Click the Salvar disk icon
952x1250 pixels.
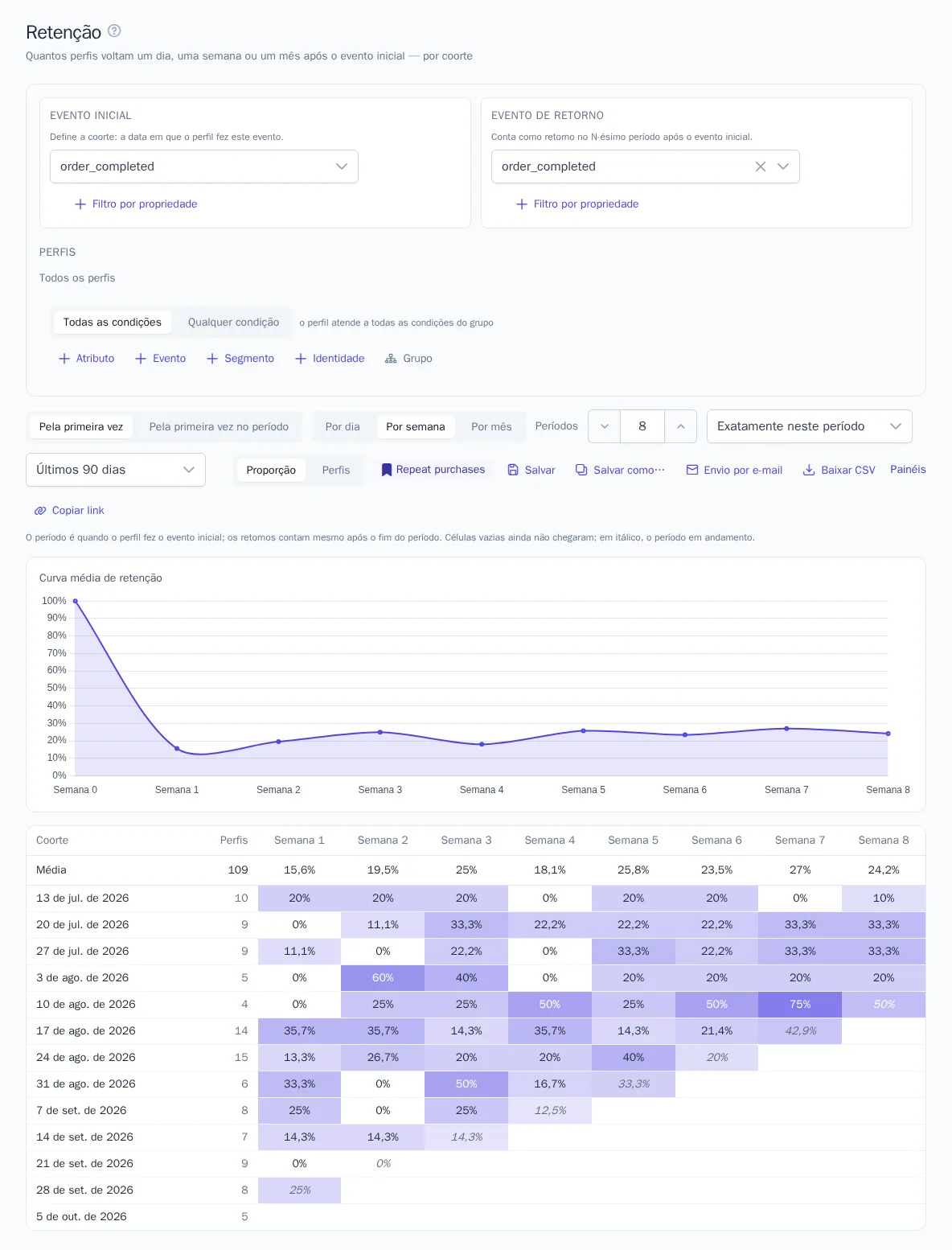pos(513,470)
